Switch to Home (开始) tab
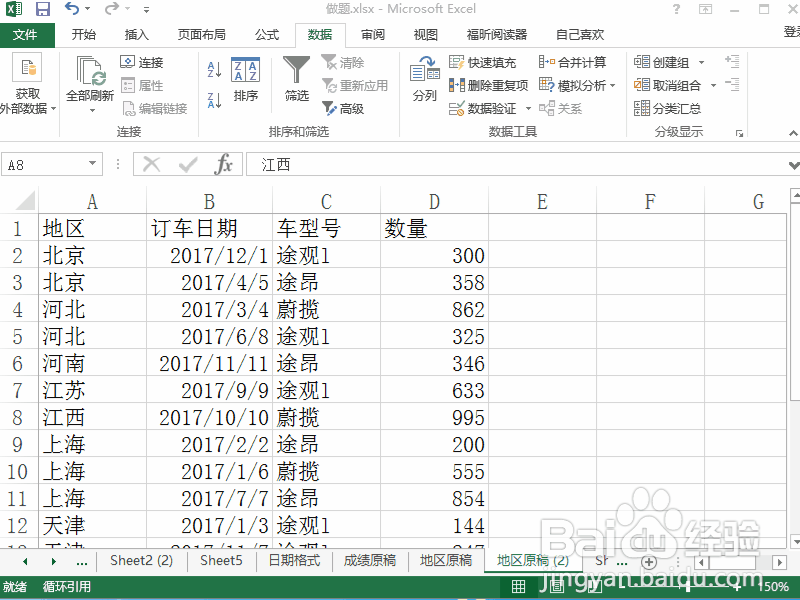The width and height of the screenshot is (800, 600). coord(84,35)
